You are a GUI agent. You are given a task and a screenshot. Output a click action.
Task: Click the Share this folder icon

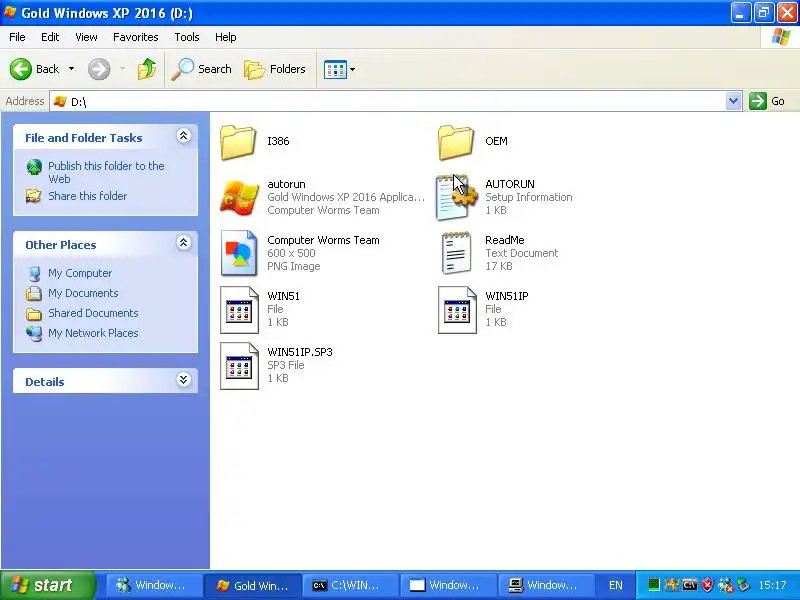tap(34, 195)
